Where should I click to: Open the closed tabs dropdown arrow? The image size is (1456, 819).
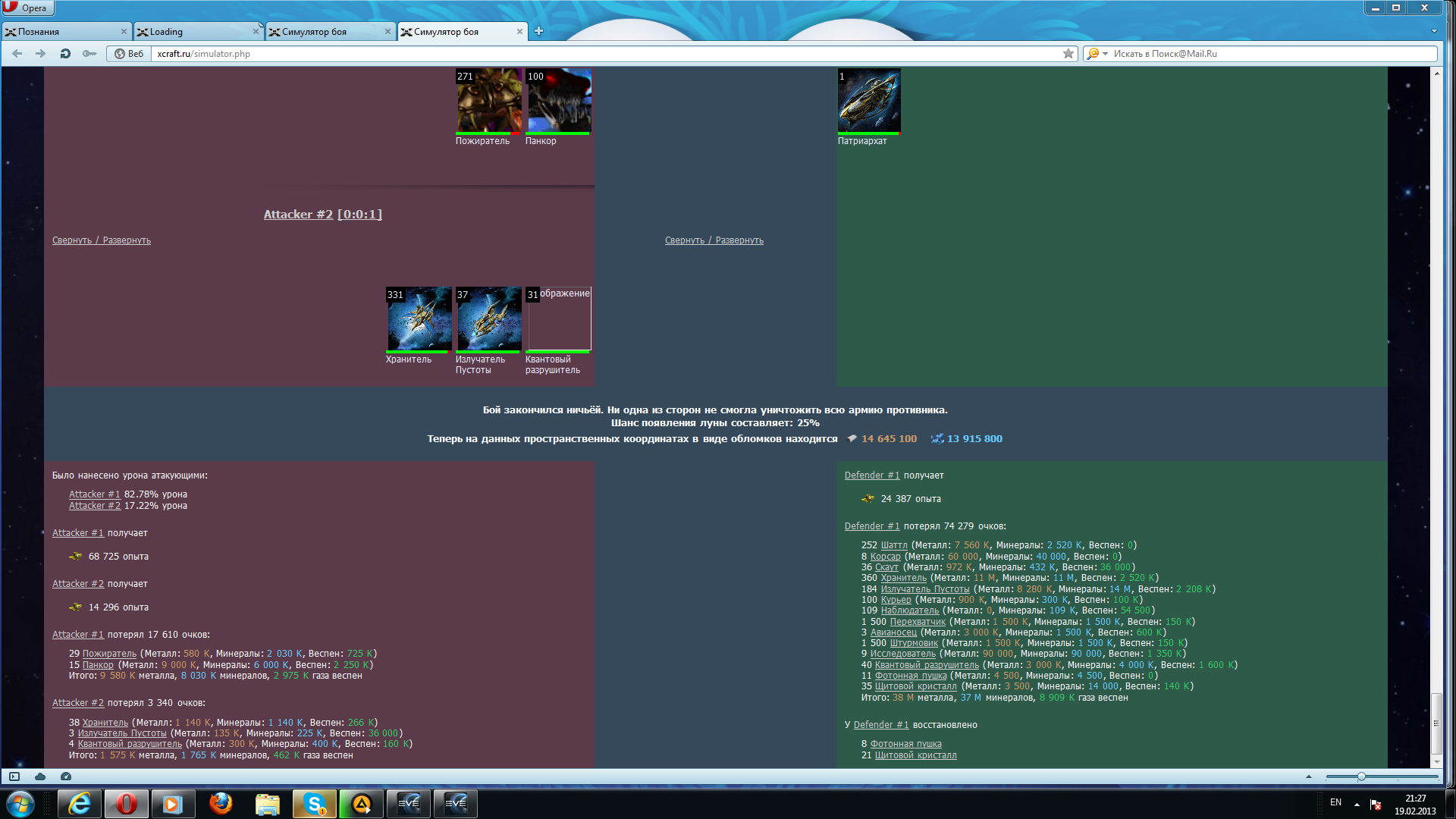(1434, 31)
